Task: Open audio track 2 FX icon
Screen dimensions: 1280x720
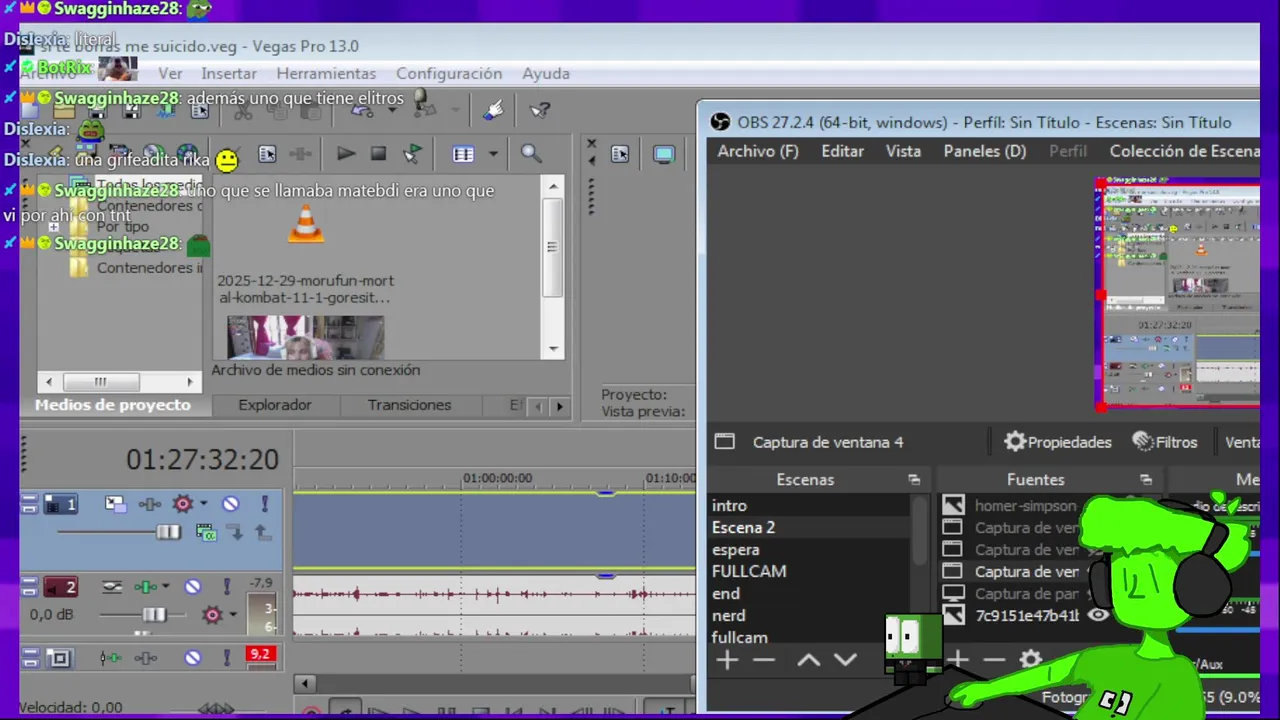Action: [x=146, y=587]
